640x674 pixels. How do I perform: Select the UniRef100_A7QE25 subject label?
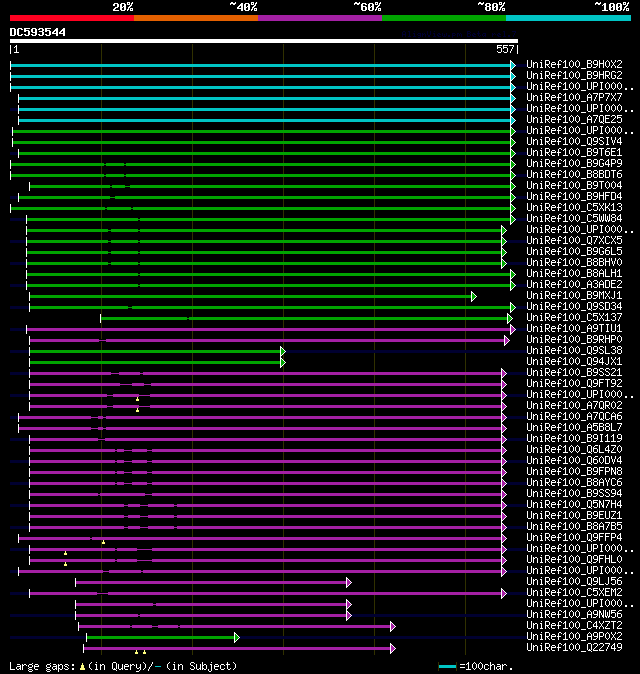[574, 119]
